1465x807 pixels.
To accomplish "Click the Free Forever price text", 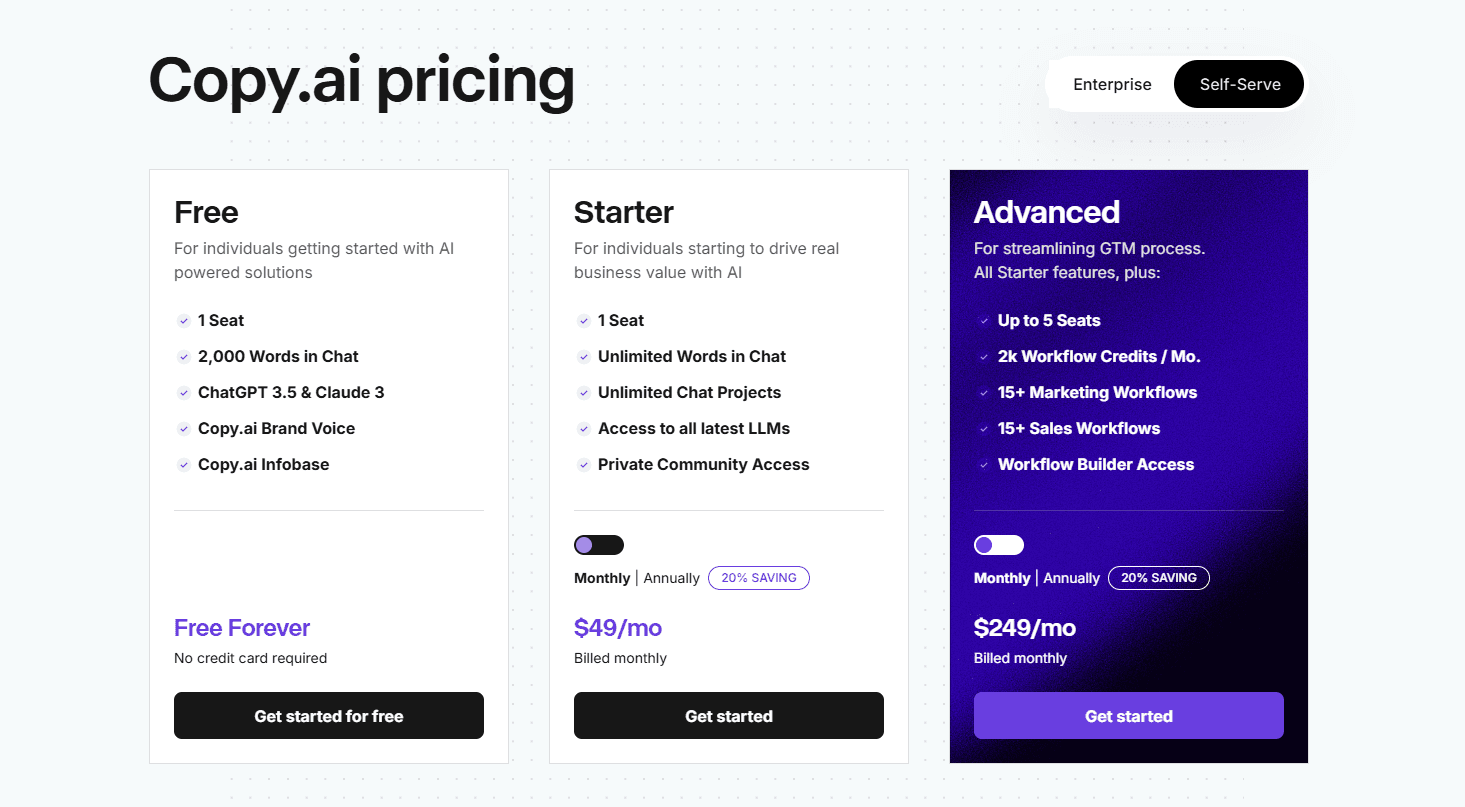I will click(242, 628).
